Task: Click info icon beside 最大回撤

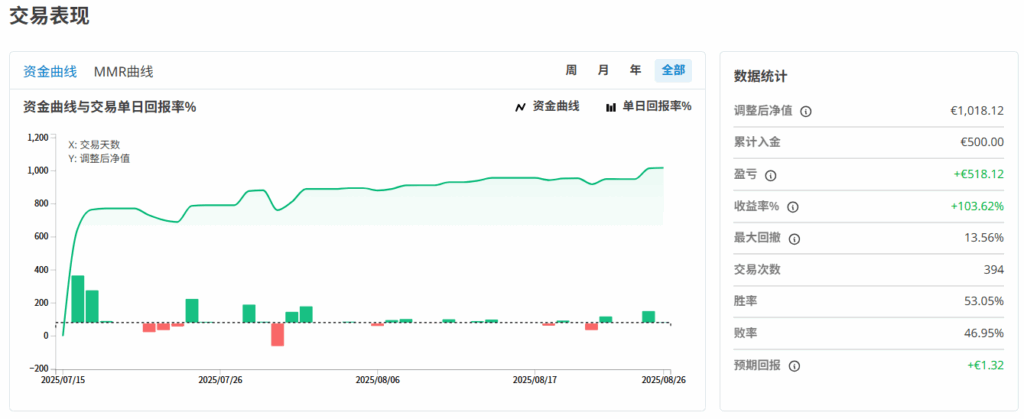Action: coord(795,239)
